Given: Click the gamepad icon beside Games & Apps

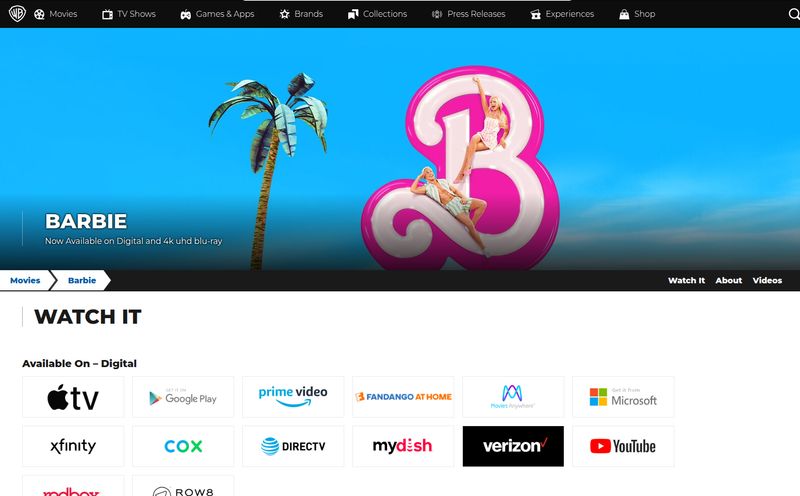Looking at the screenshot, I should pos(186,14).
